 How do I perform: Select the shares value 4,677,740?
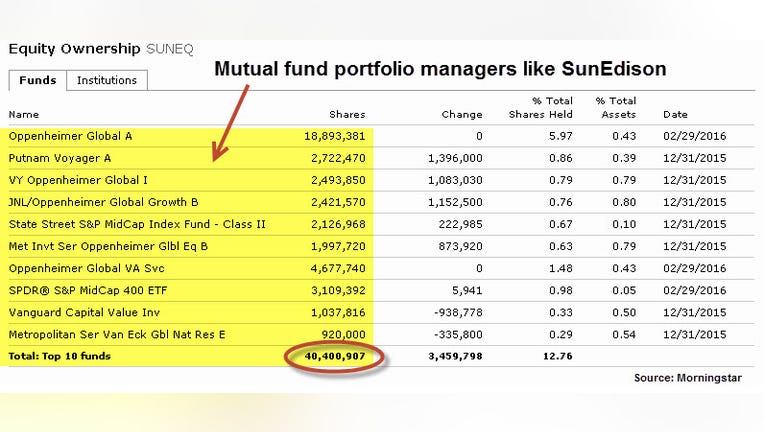(x=338, y=268)
